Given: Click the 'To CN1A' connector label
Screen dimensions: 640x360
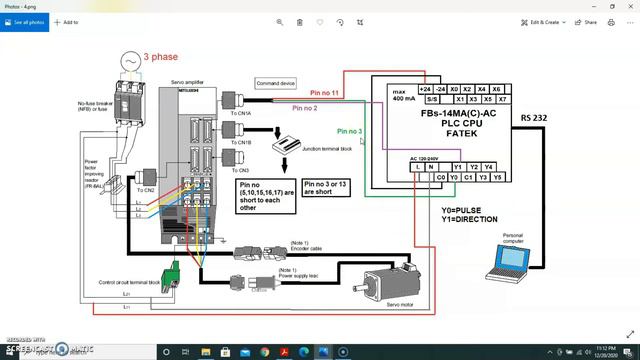Looking at the screenshot, I should (x=241, y=113).
